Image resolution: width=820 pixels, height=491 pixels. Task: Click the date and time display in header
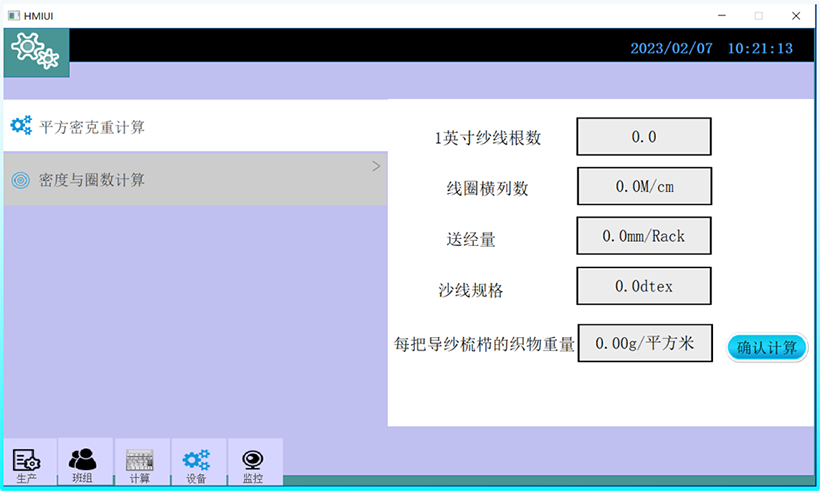click(711, 48)
